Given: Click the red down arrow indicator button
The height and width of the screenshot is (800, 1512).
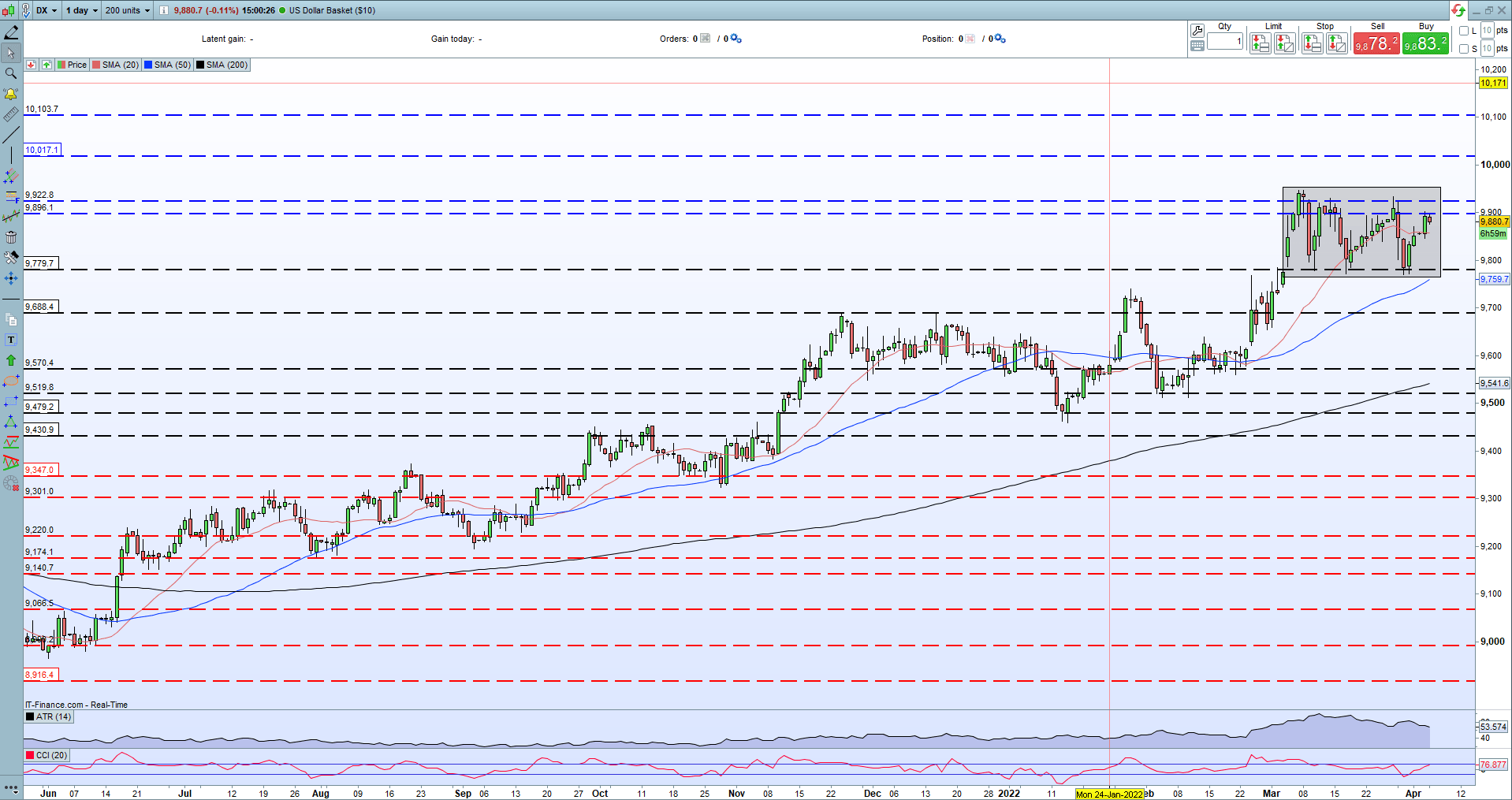Looking at the screenshot, I should tap(32, 65).
